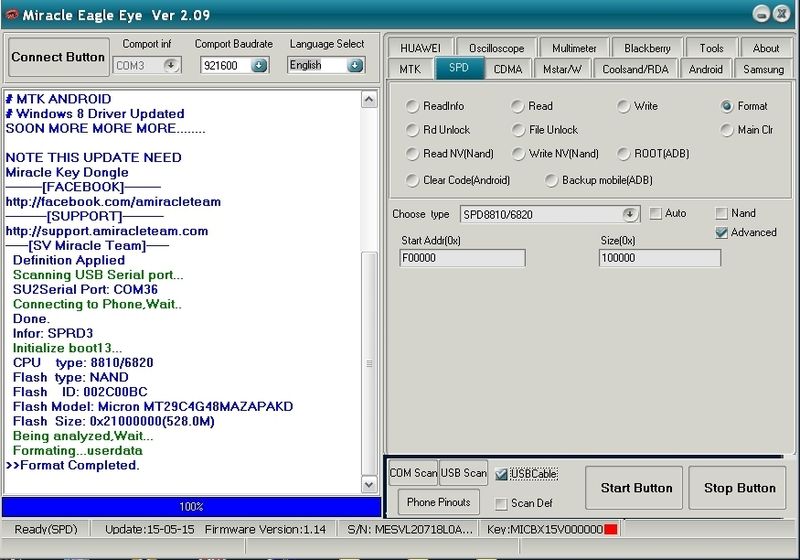The image size is (800, 560).
Task: Click the S/N: MESVL20718L0A status entry
Action: (x=410, y=529)
